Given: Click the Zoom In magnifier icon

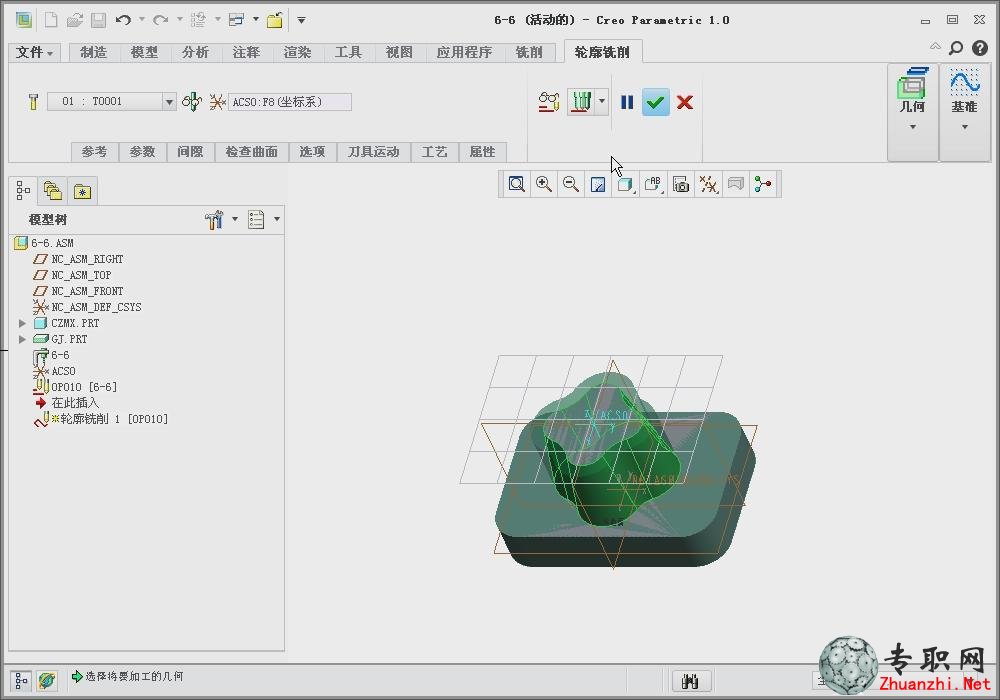Looking at the screenshot, I should (x=544, y=184).
